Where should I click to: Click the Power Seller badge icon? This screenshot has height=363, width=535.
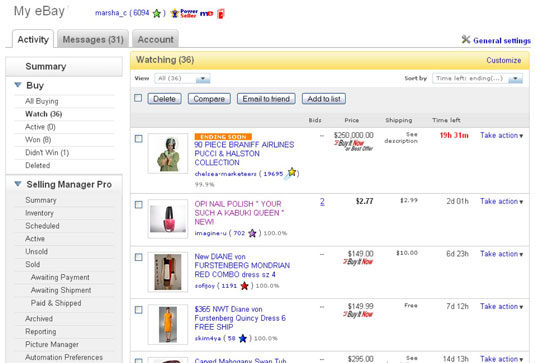coord(184,13)
